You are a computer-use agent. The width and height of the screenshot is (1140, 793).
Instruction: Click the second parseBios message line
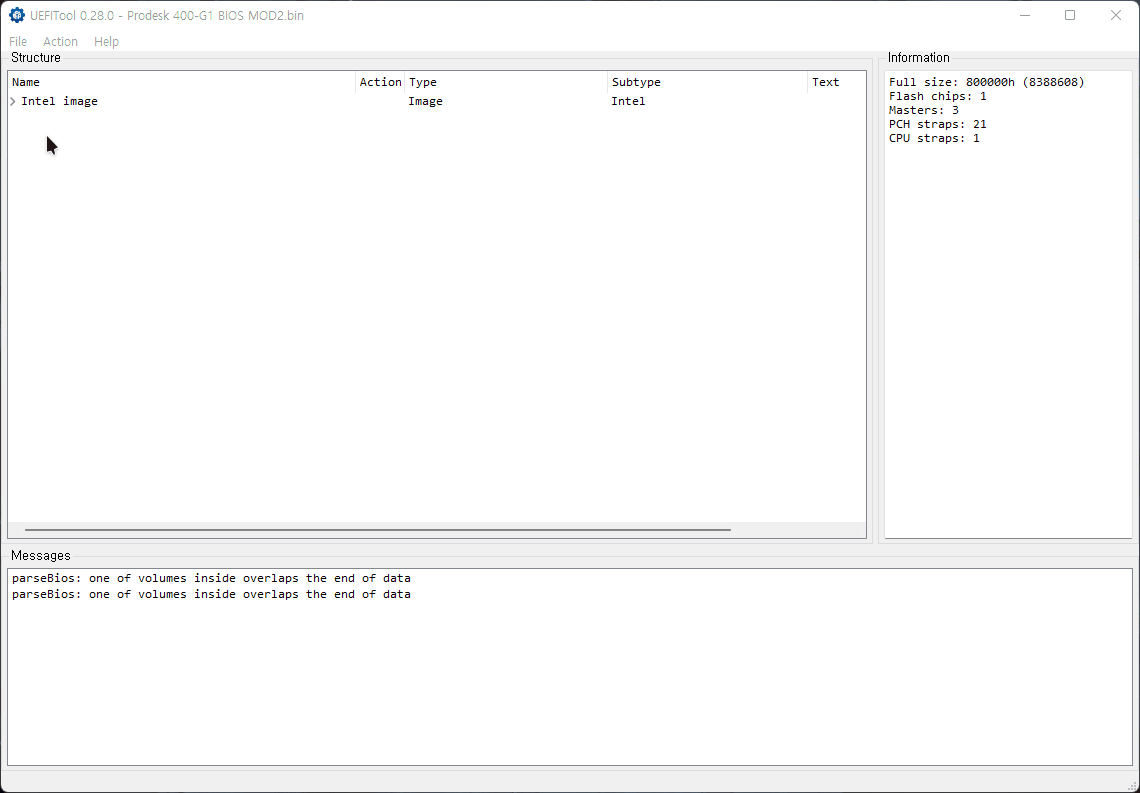pos(212,595)
